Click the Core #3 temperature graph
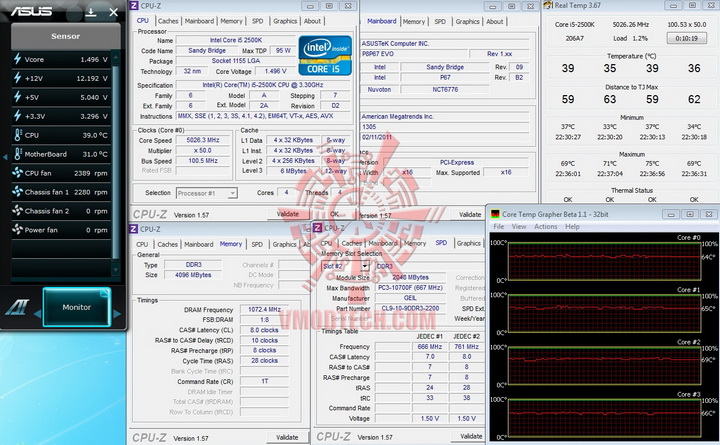The height and width of the screenshot is (445, 720). coord(605,418)
